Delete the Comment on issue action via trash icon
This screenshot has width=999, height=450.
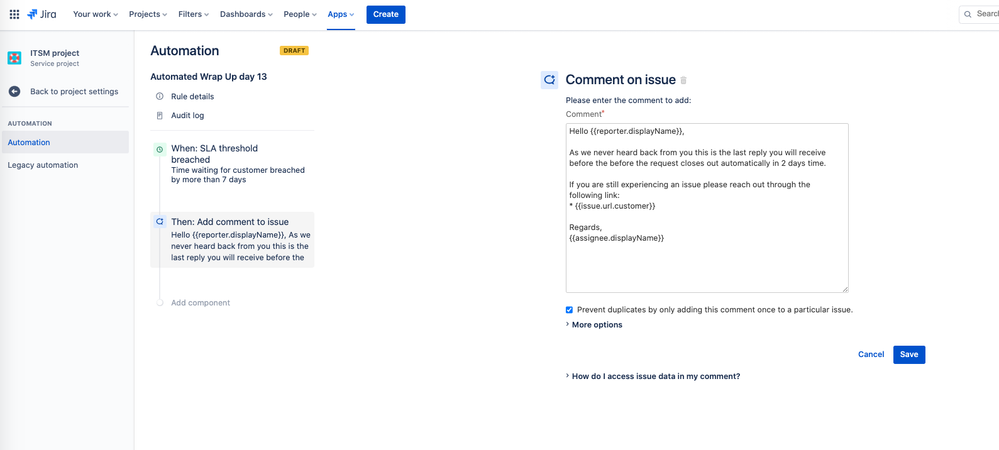[x=684, y=80]
